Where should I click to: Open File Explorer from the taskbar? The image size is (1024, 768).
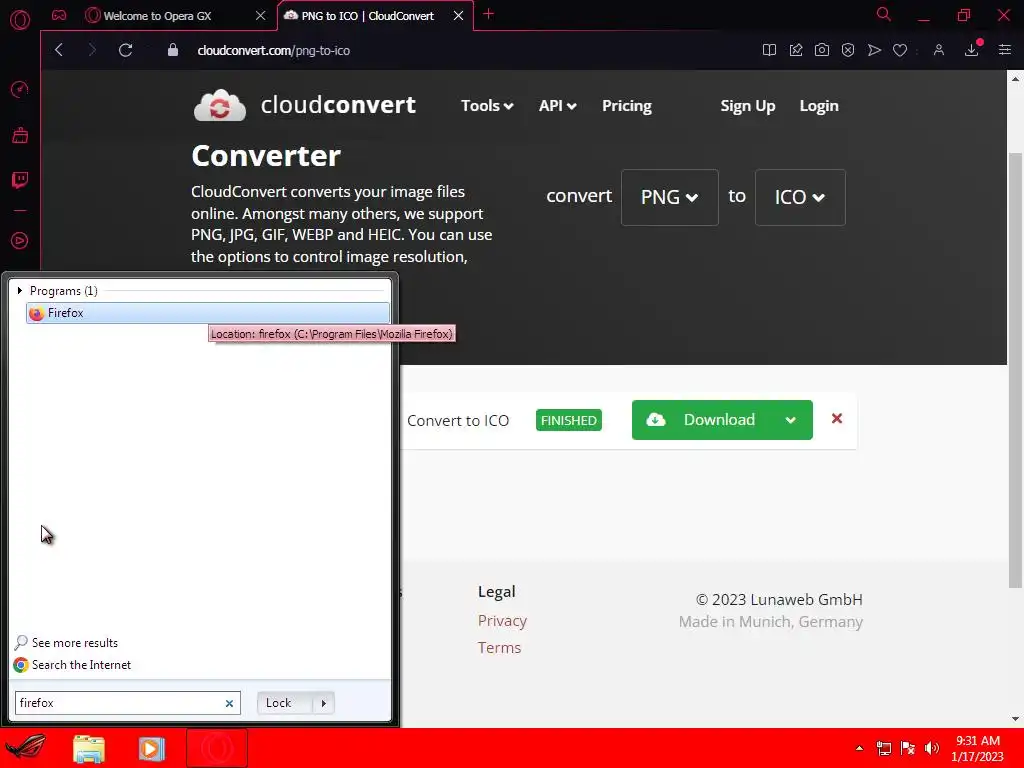(x=89, y=748)
